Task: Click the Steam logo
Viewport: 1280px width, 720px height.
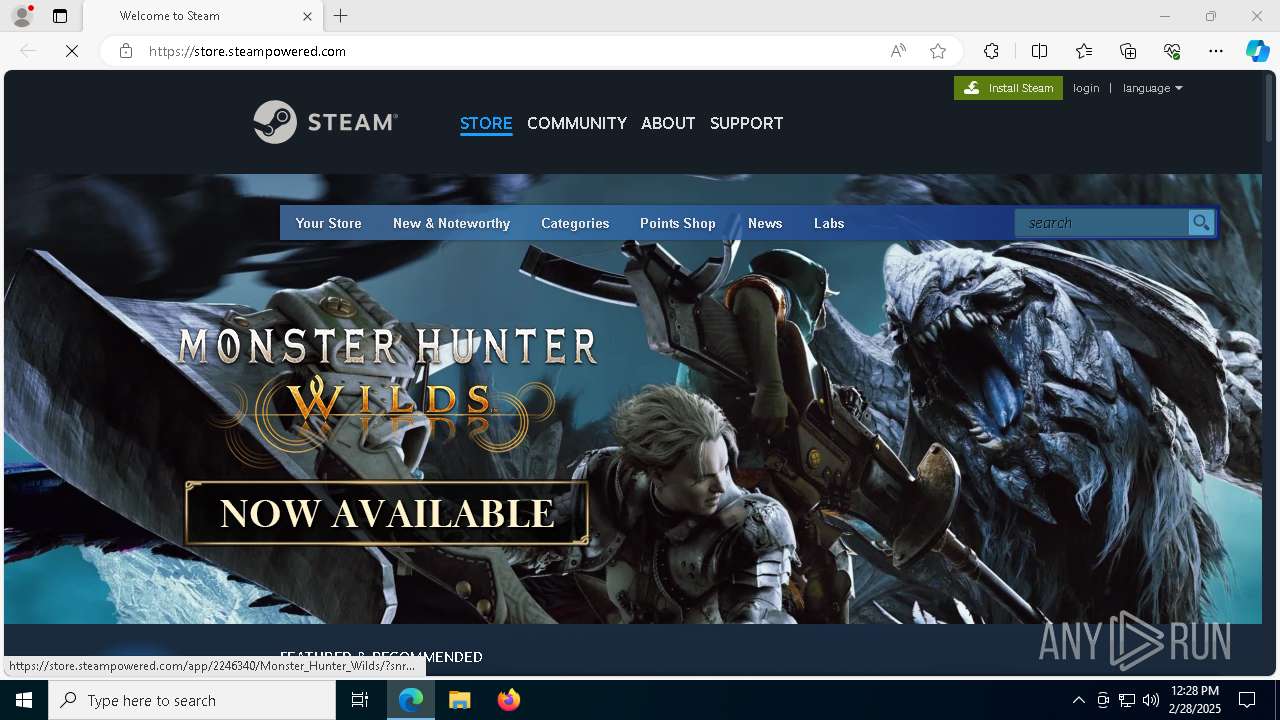Action: (325, 122)
